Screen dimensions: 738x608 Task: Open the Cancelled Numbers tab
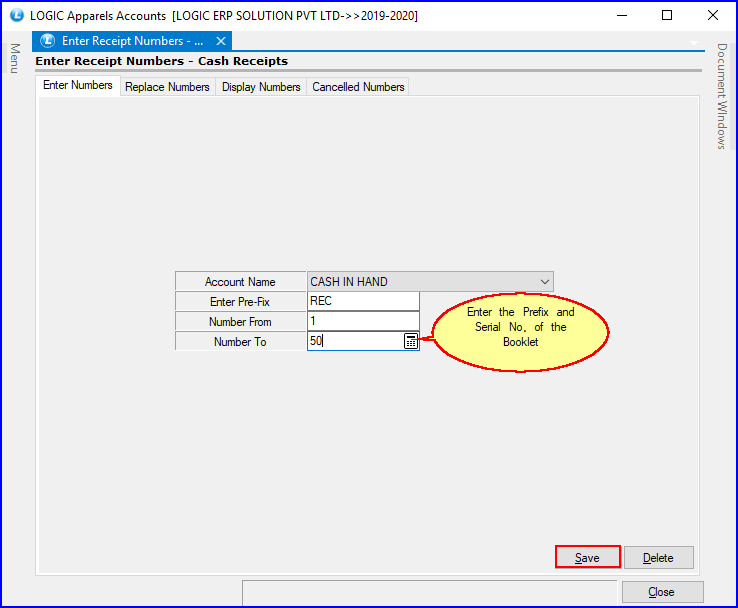pos(358,87)
